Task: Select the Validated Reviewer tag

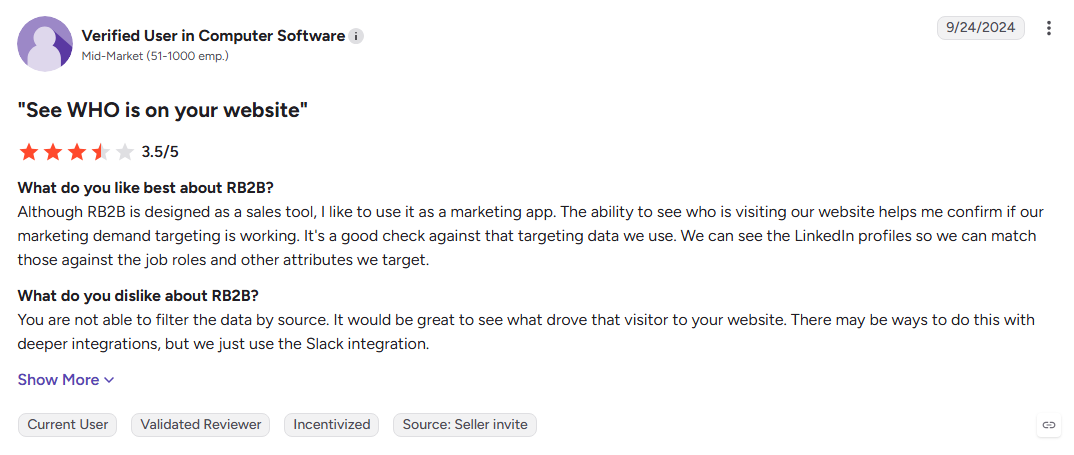Action: coord(201,425)
